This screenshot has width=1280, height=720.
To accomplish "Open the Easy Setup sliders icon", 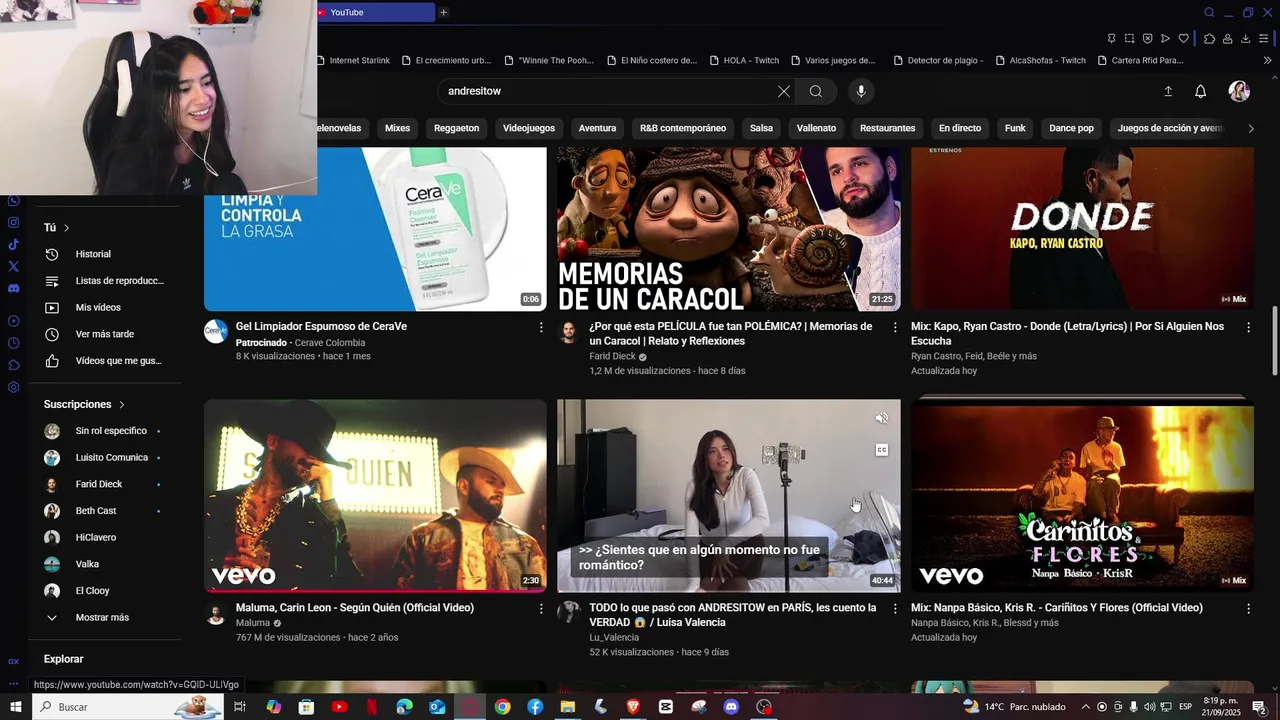I will pyautogui.click(x=1264, y=38).
